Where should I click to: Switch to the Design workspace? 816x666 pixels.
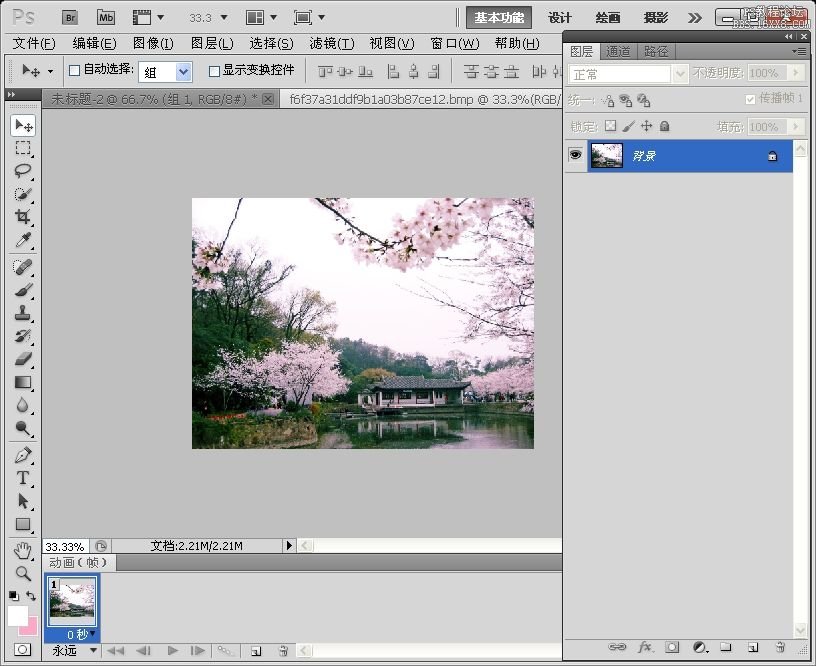pyautogui.click(x=559, y=18)
